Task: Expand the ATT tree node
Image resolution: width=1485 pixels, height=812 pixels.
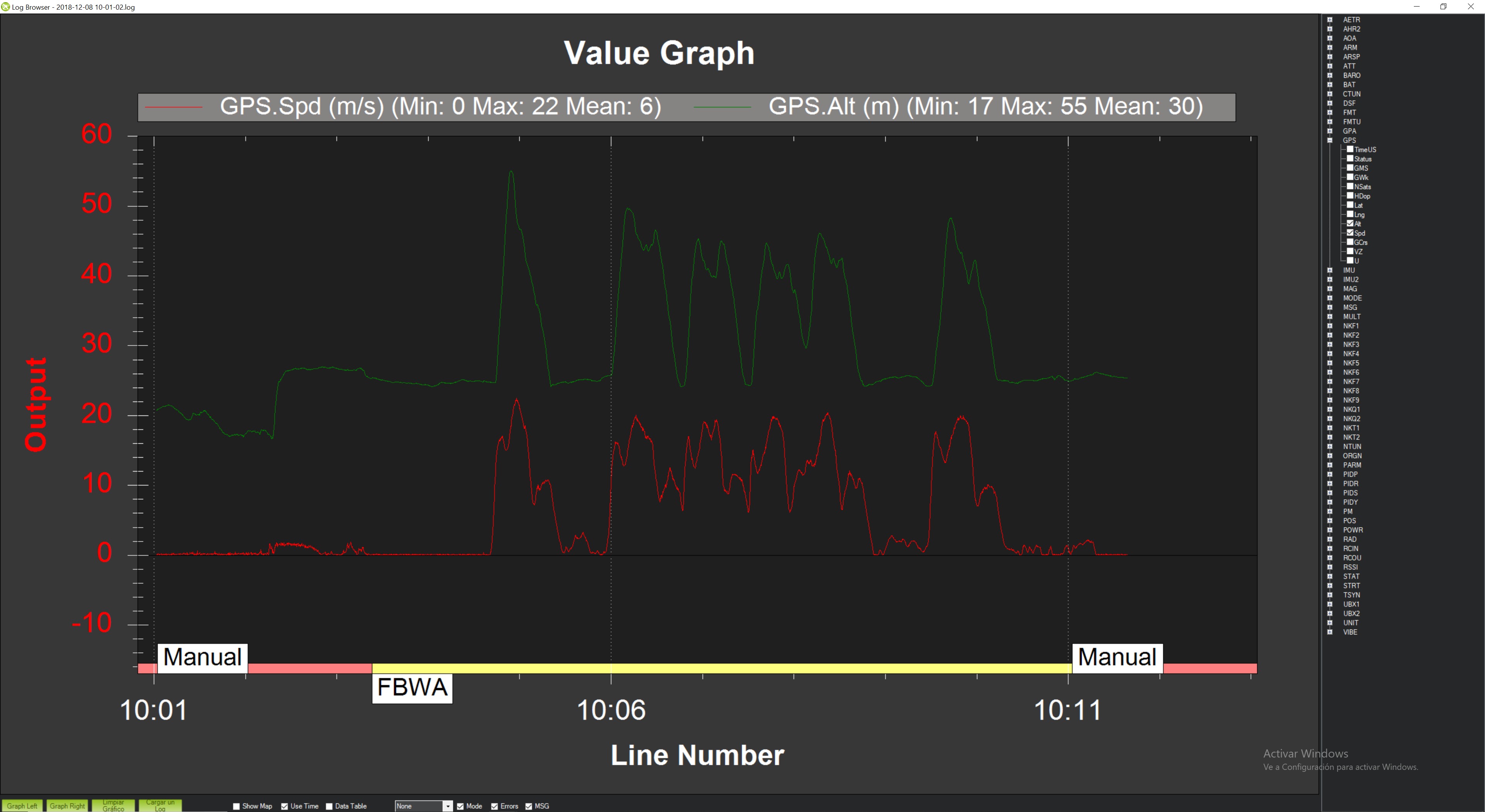Action: (1330, 66)
